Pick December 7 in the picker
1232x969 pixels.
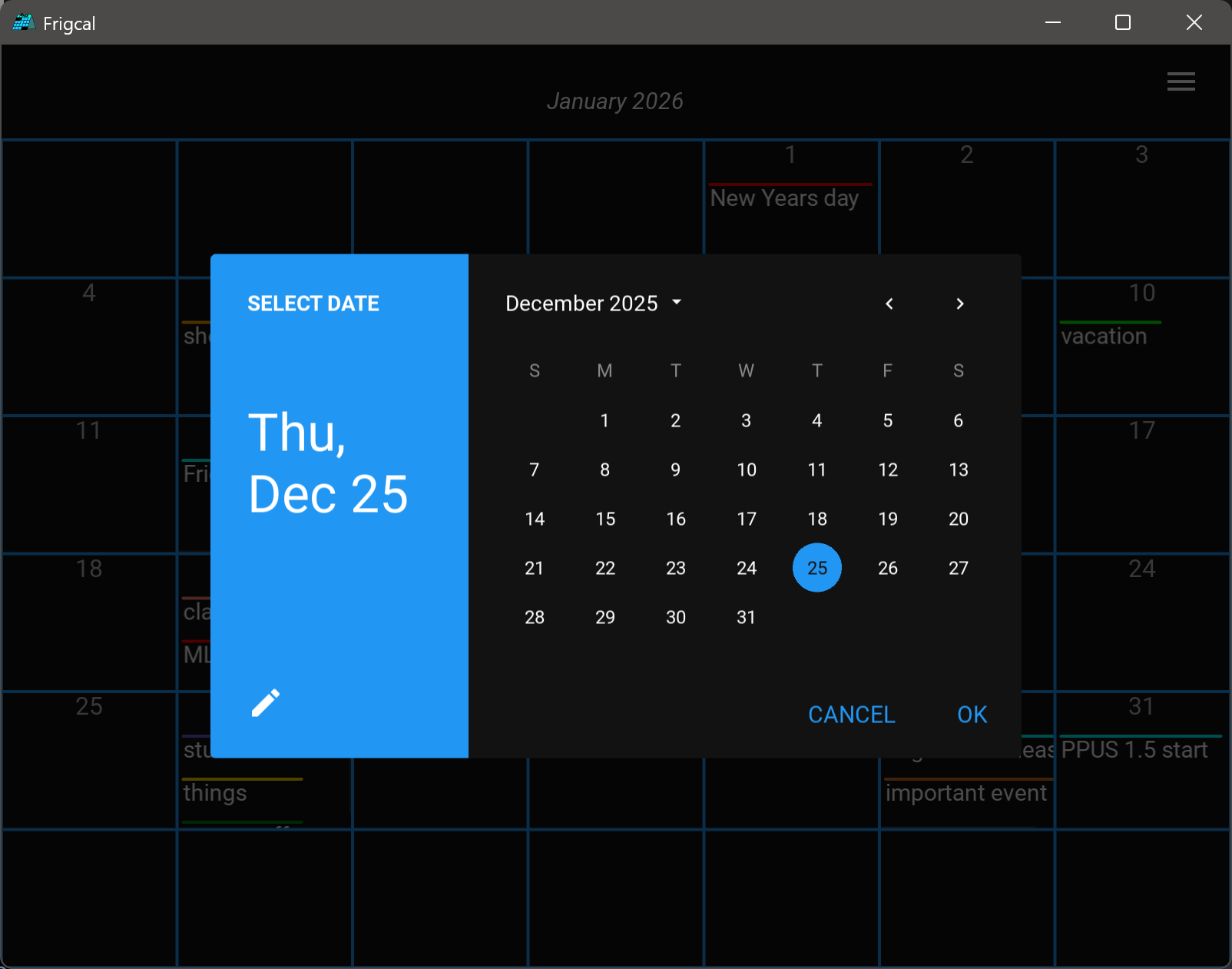(534, 470)
